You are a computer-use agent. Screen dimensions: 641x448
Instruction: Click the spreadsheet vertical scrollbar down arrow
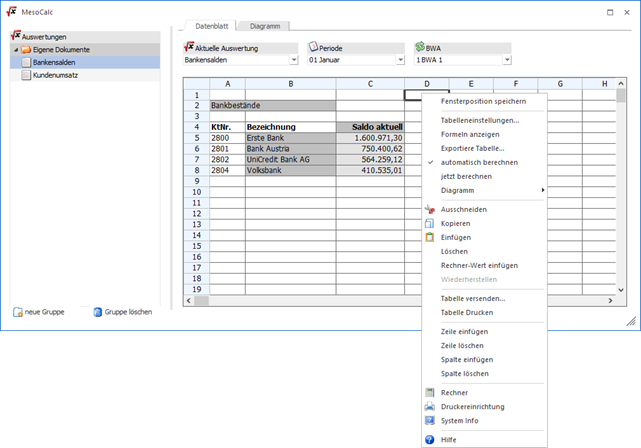coord(622,289)
